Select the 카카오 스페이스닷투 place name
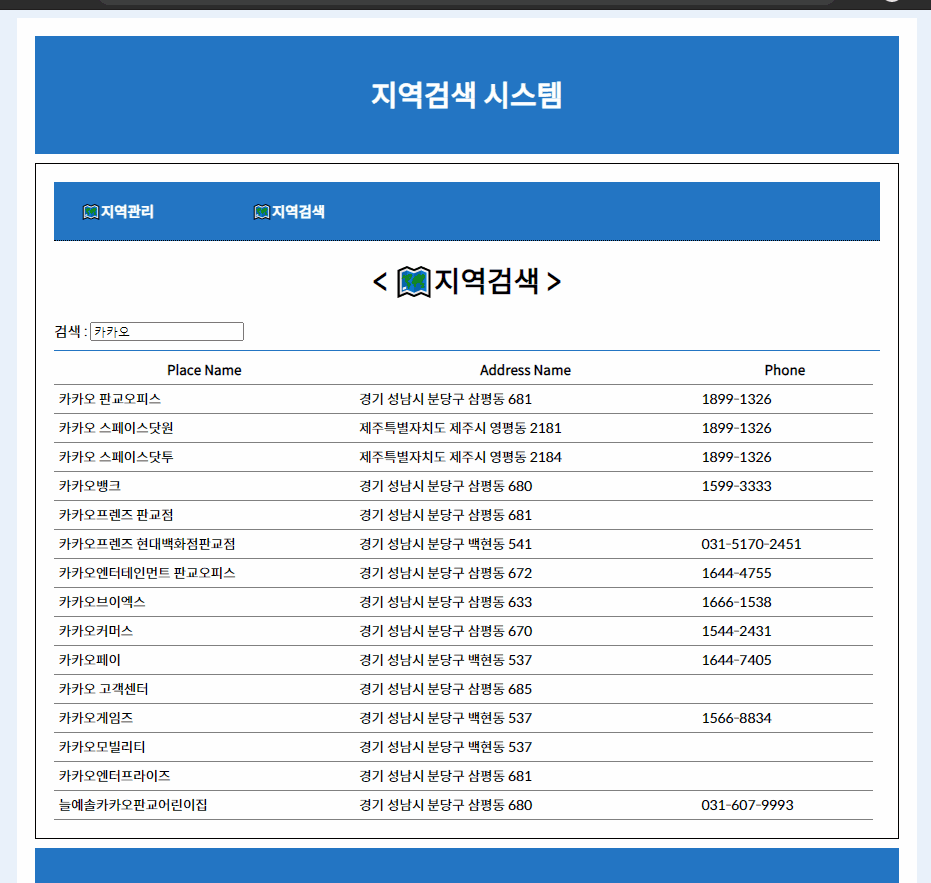931x883 pixels. coord(116,457)
